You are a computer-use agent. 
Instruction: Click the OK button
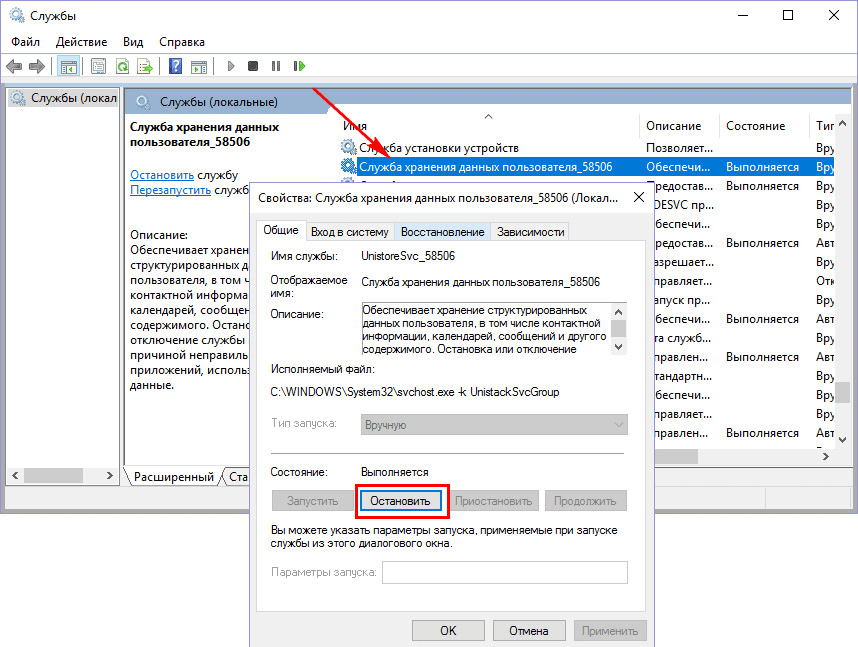pos(448,631)
